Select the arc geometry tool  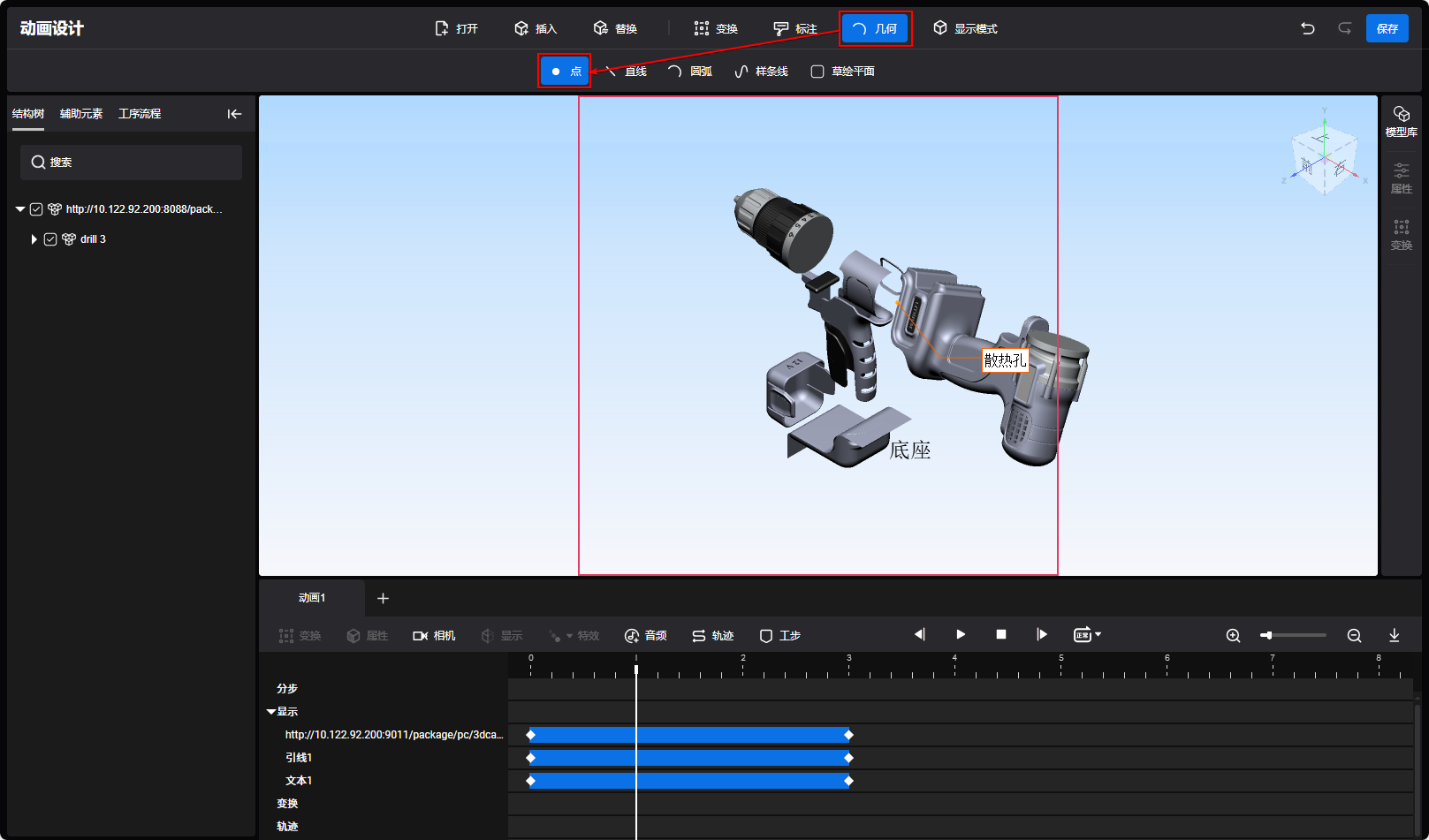690,72
